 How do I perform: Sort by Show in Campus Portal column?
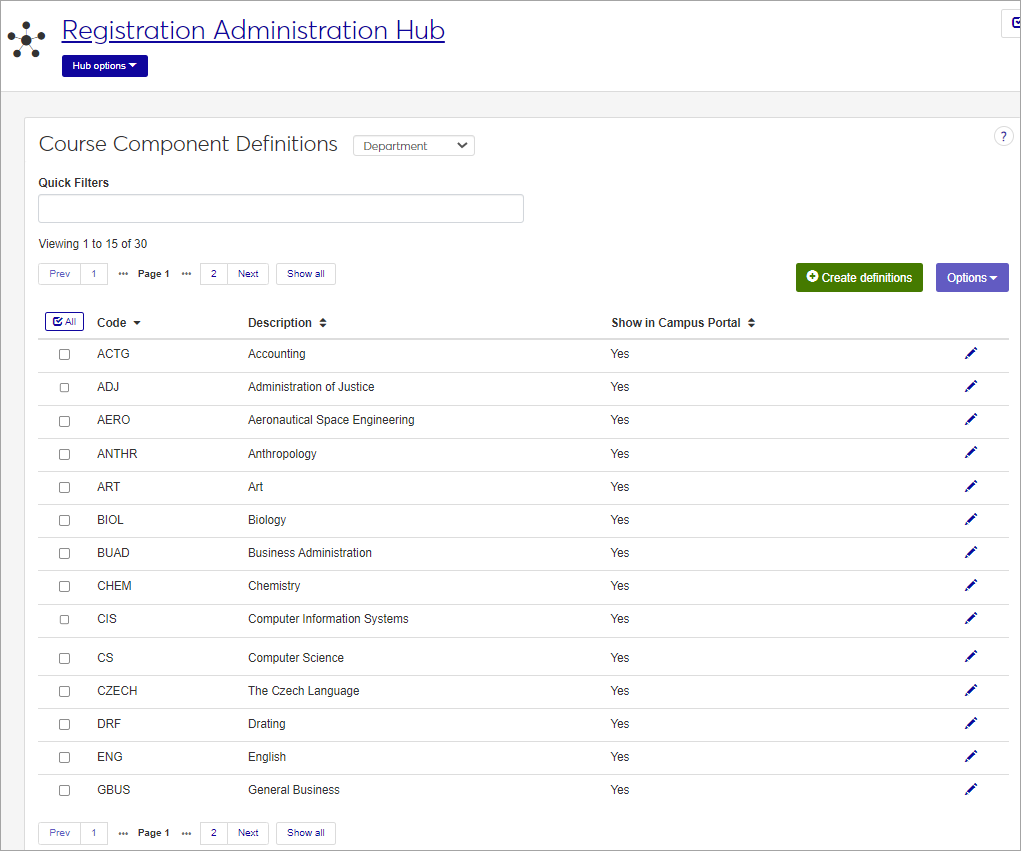click(682, 323)
